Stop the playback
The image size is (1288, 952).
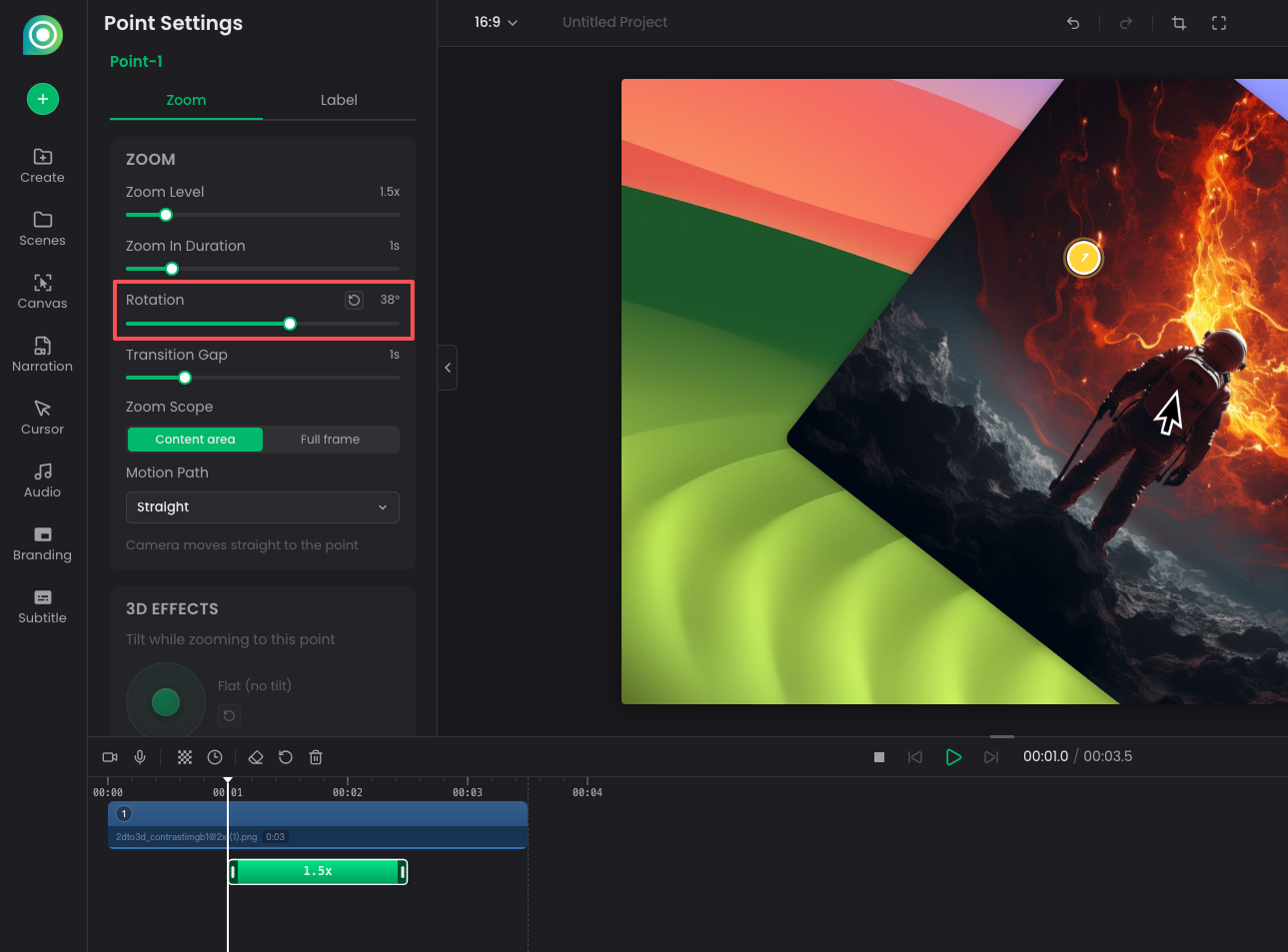click(879, 757)
